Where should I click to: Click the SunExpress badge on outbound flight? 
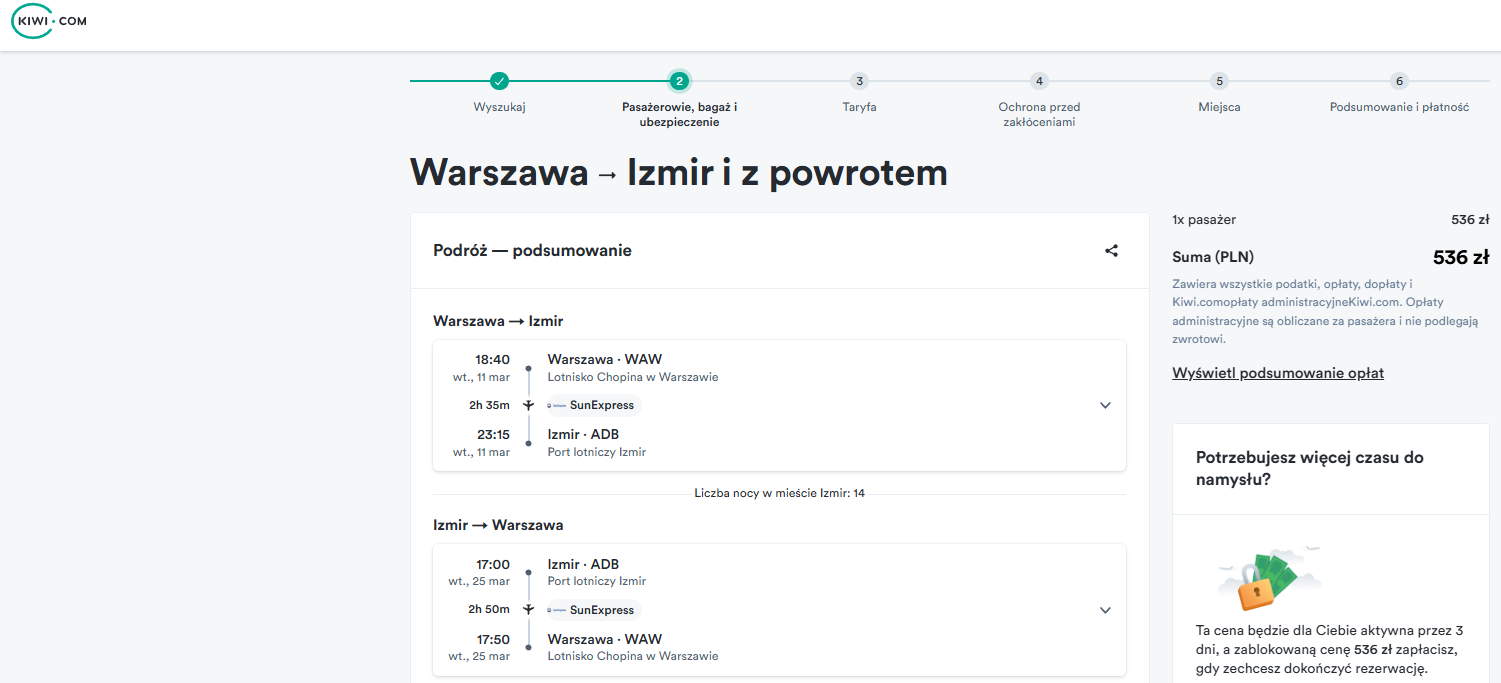click(591, 405)
